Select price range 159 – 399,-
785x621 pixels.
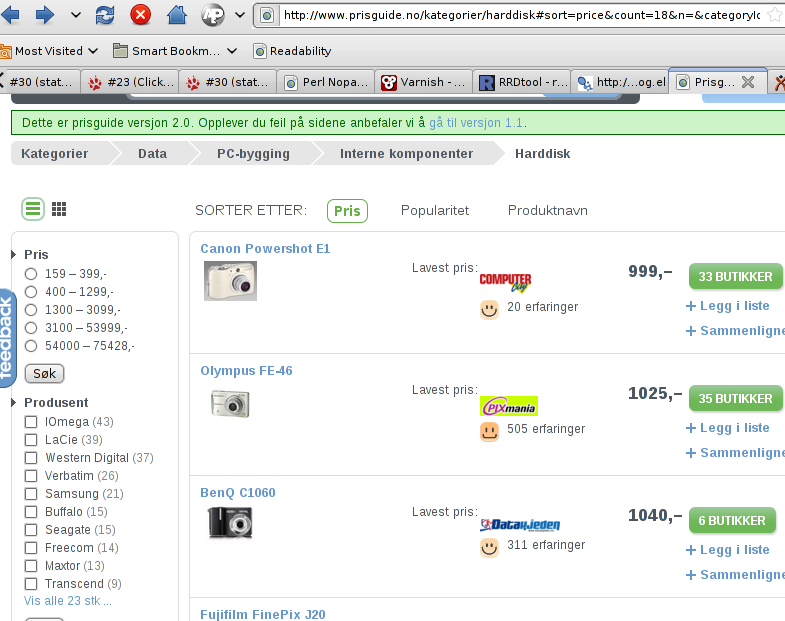[x=31, y=274]
